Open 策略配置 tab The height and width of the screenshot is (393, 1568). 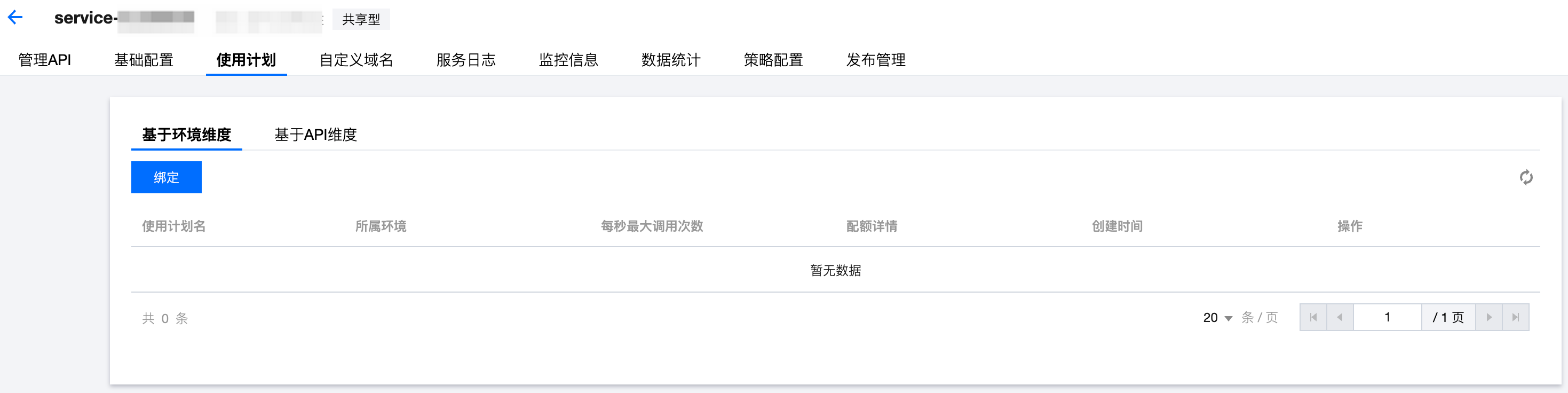point(773,60)
